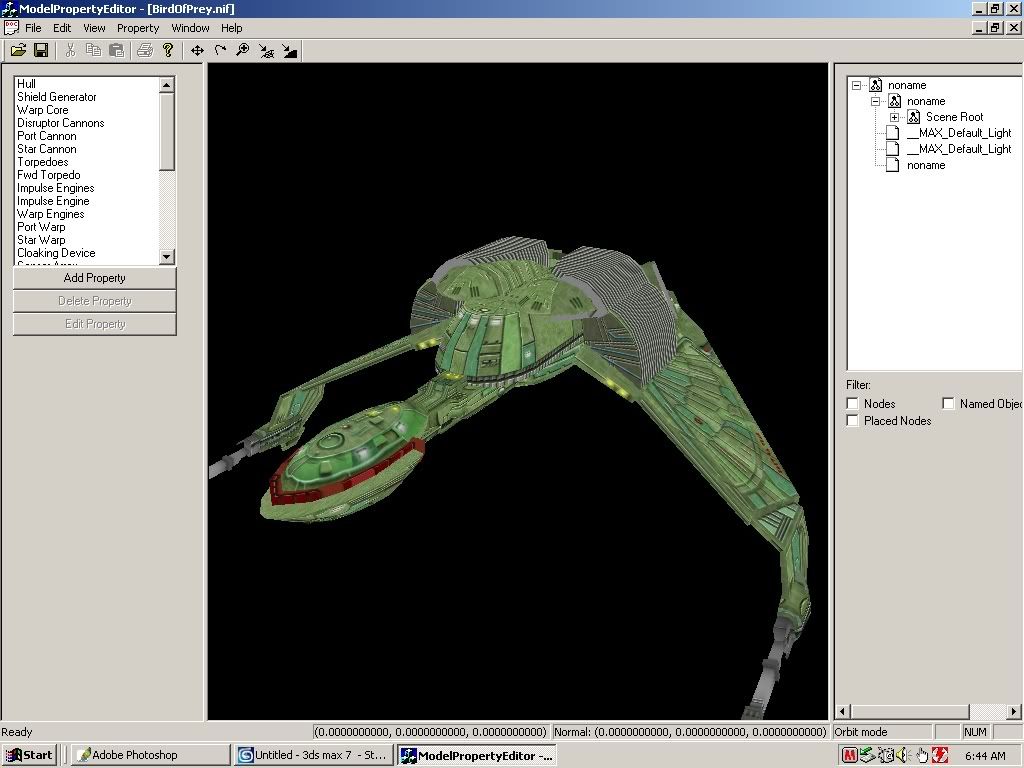Click the Safely Remove Hardware tray icon

pos(867,756)
